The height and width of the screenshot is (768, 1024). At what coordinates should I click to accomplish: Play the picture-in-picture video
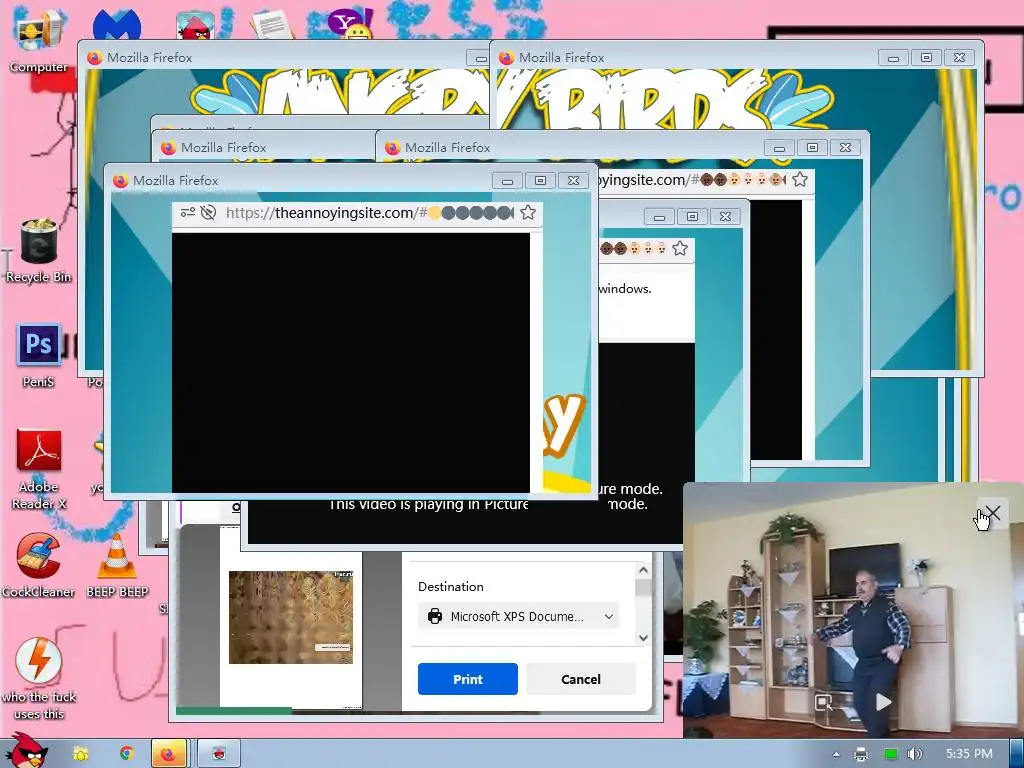click(x=883, y=702)
